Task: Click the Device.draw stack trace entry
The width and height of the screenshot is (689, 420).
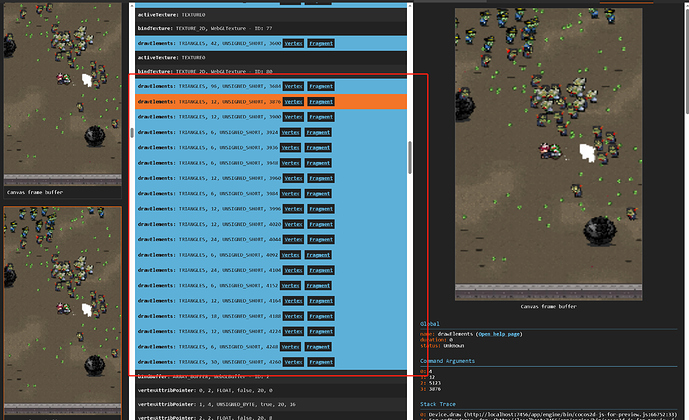Action: pyautogui.click(x=548, y=415)
